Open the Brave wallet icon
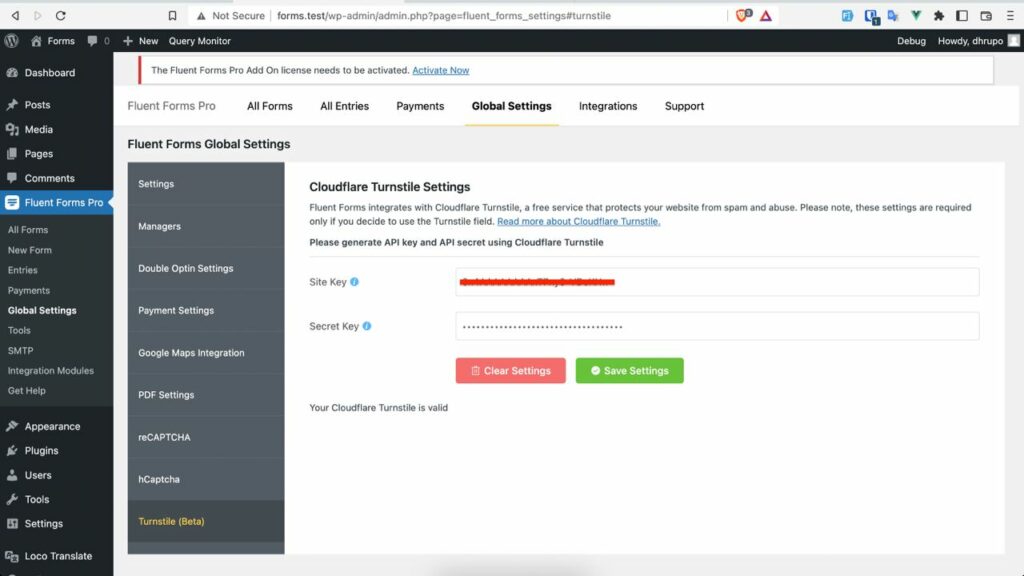 [986, 16]
